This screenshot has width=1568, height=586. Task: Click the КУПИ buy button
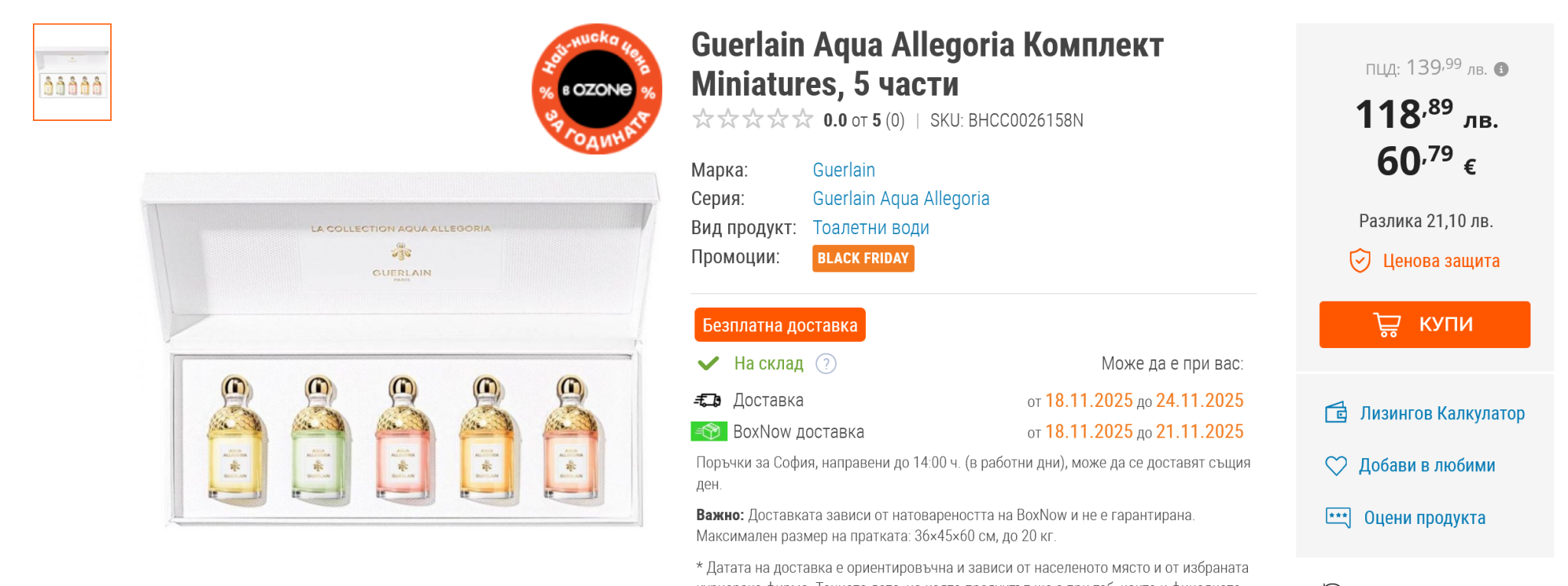[x=1424, y=324]
